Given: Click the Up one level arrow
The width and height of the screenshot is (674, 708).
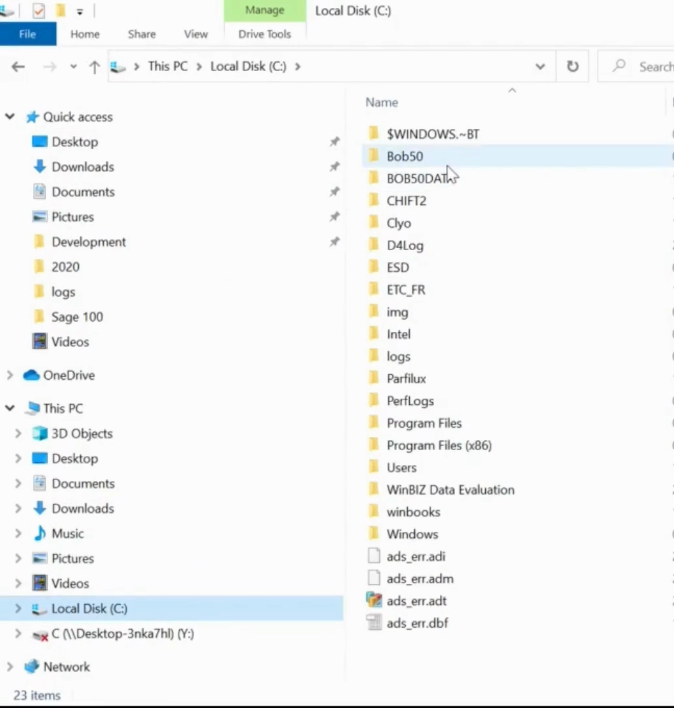Looking at the screenshot, I should pyautogui.click(x=94, y=67).
